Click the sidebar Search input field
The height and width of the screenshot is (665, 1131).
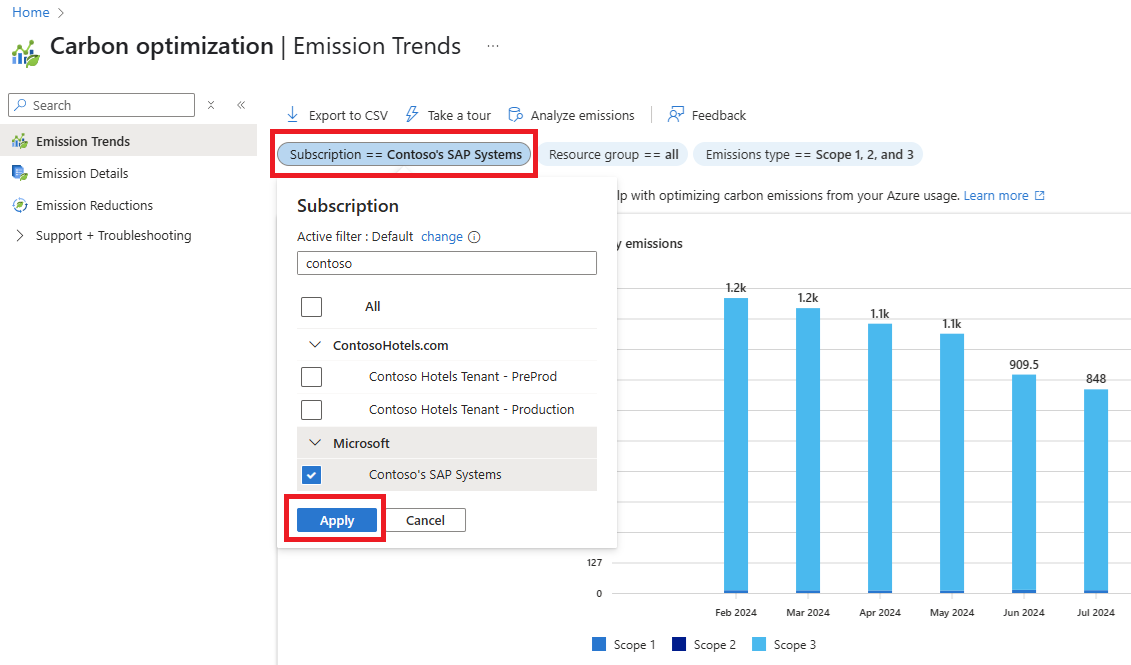point(102,105)
